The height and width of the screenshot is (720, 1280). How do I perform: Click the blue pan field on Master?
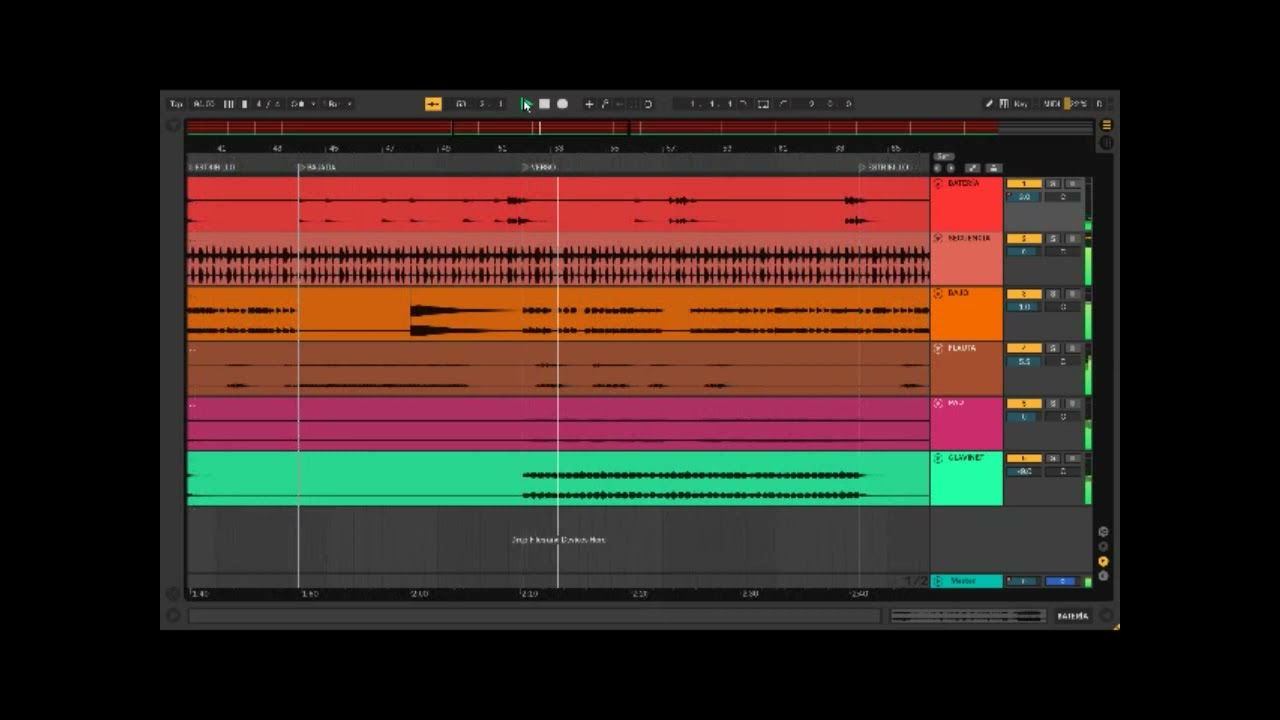tap(1062, 581)
